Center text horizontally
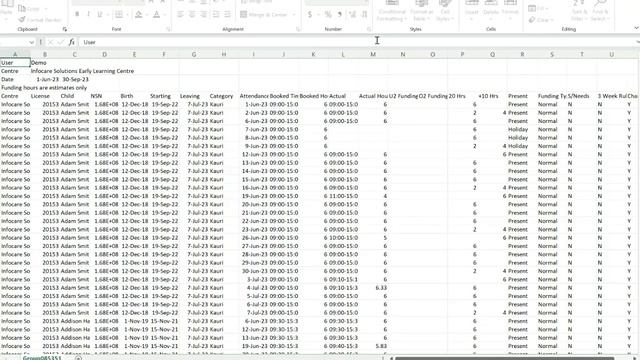The height and width of the screenshot is (360, 640). click(191, 14)
